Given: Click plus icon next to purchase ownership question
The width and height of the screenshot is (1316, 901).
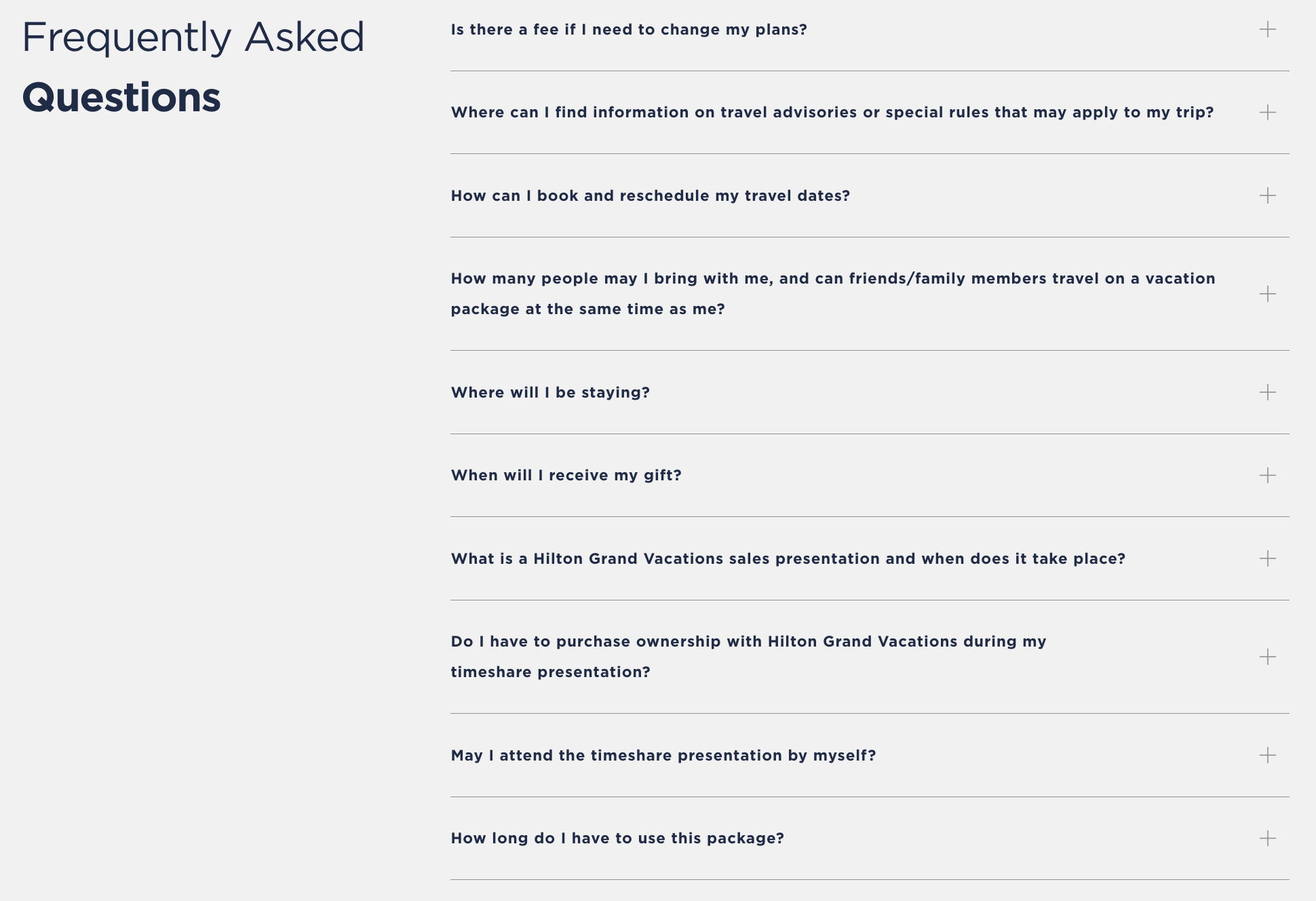Looking at the screenshot, I should pos(1267,657).
